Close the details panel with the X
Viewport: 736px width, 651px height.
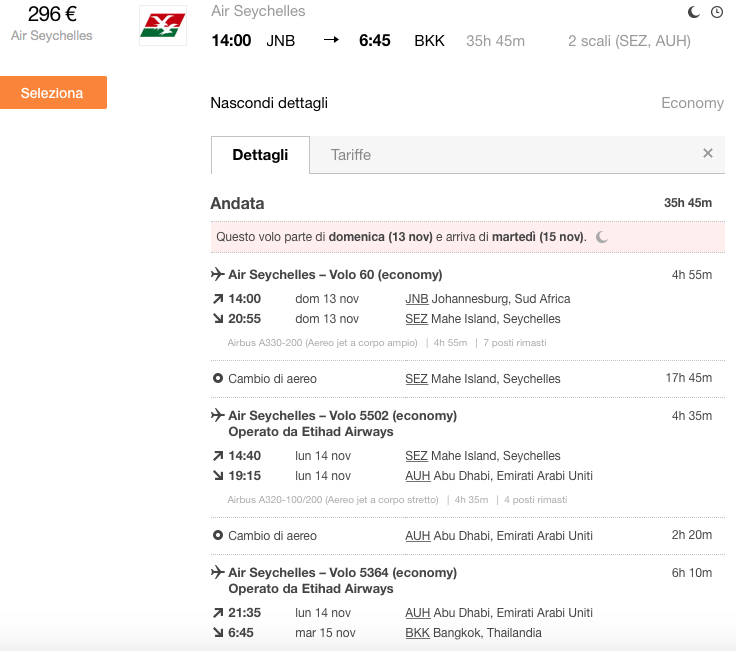(x=708, y=153)
